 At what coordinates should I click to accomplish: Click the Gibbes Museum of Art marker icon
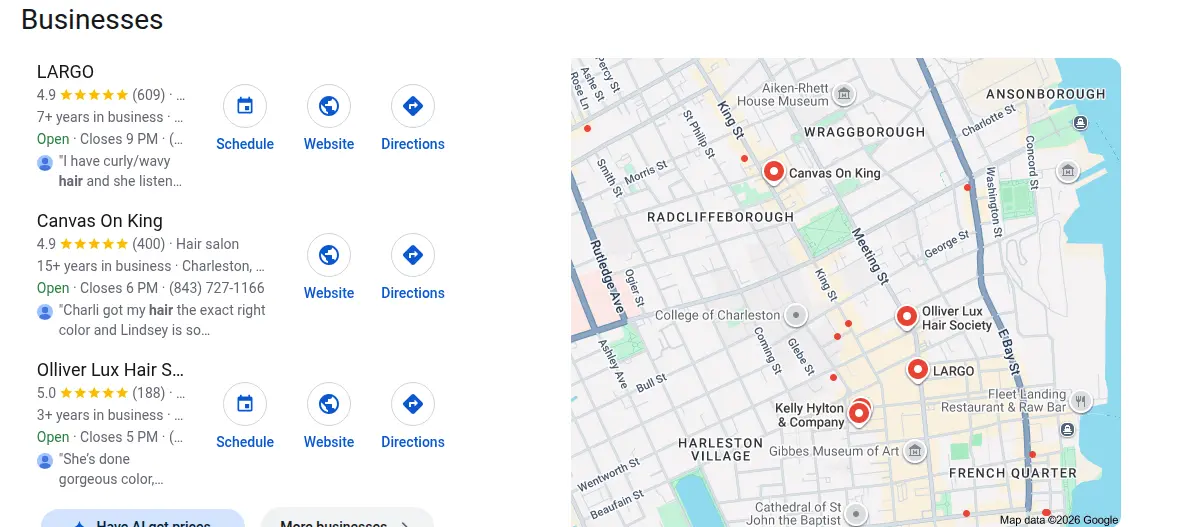914,451
